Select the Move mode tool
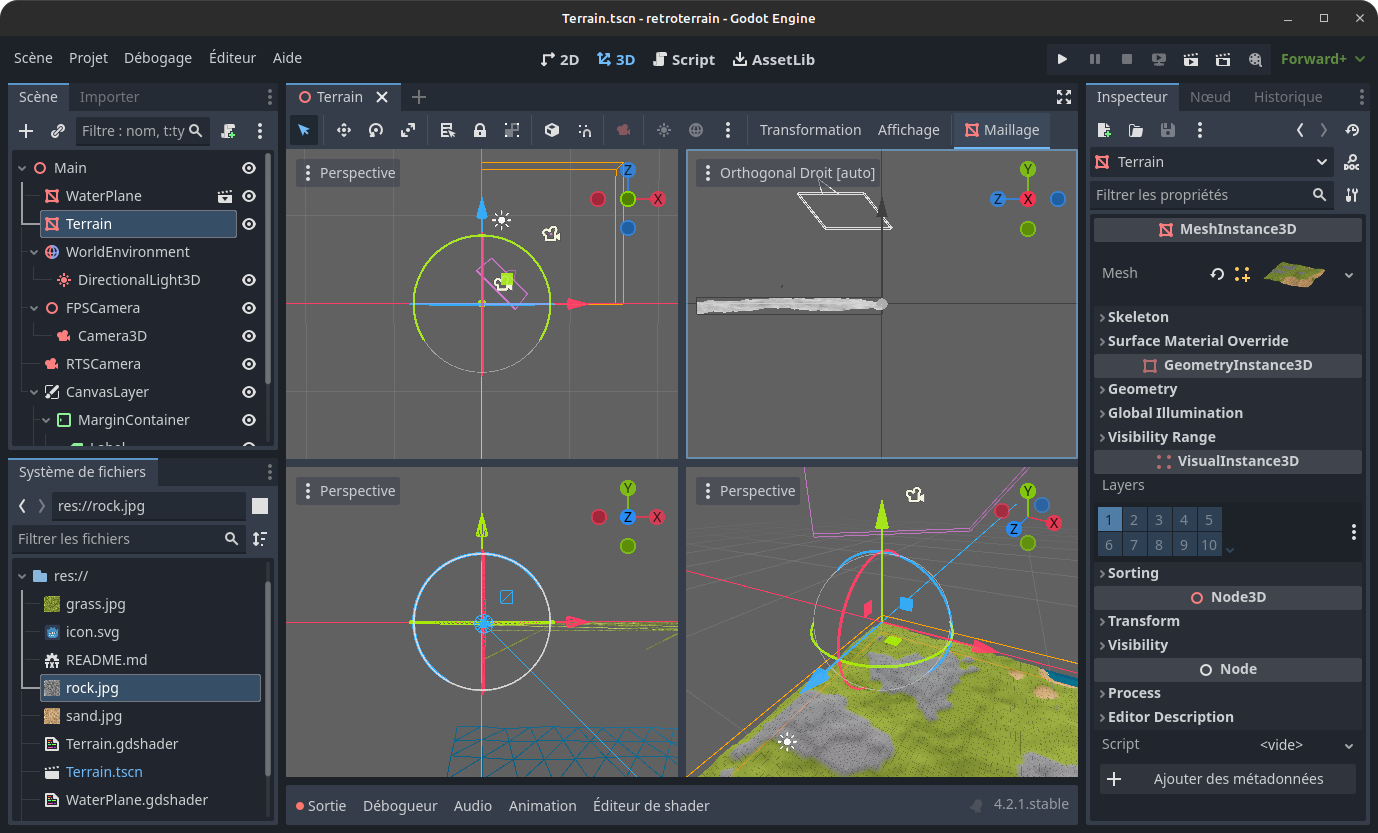1378x833 pixels. click(x=344, y=130)
